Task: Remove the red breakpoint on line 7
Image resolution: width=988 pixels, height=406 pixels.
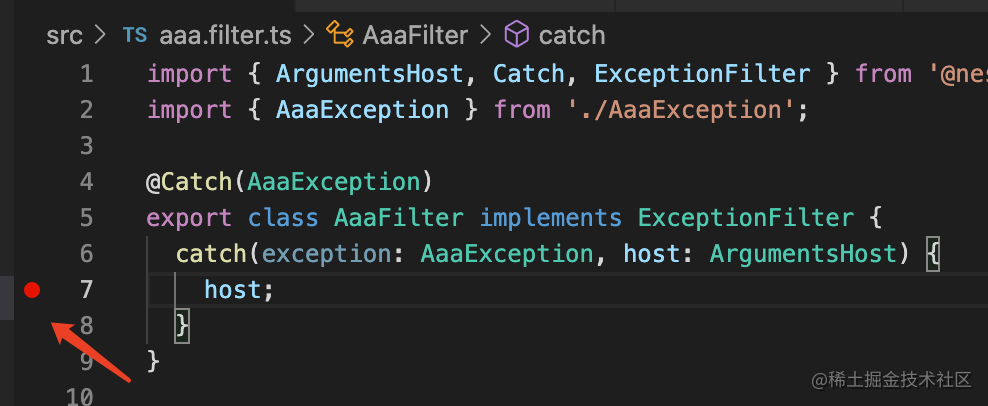Action: [x=32, y=290]
